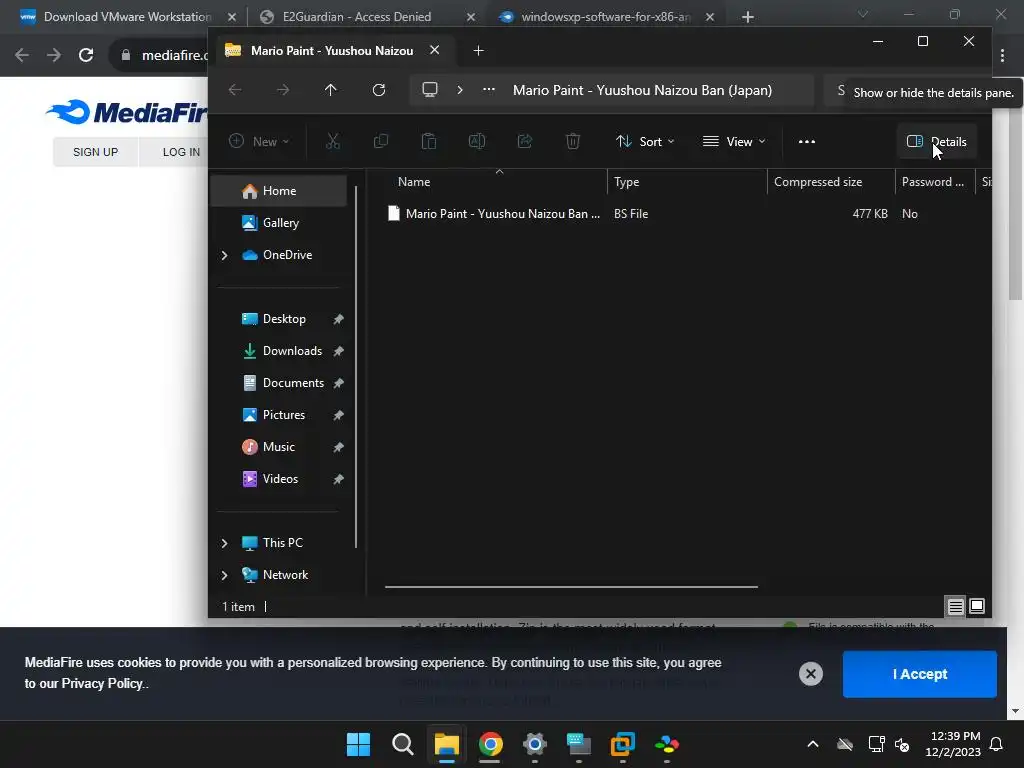Click the pin icon next to Downloads

[338, 351]
